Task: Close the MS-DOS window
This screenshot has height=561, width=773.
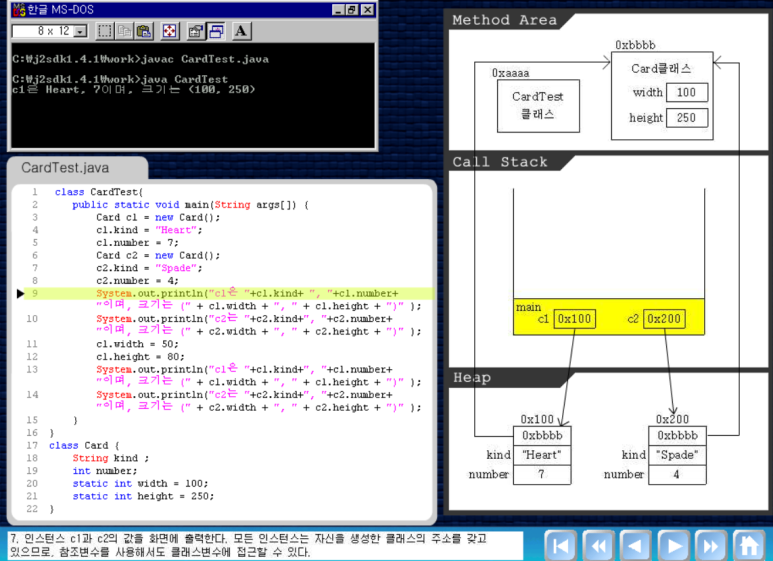Action: (367, 10)
